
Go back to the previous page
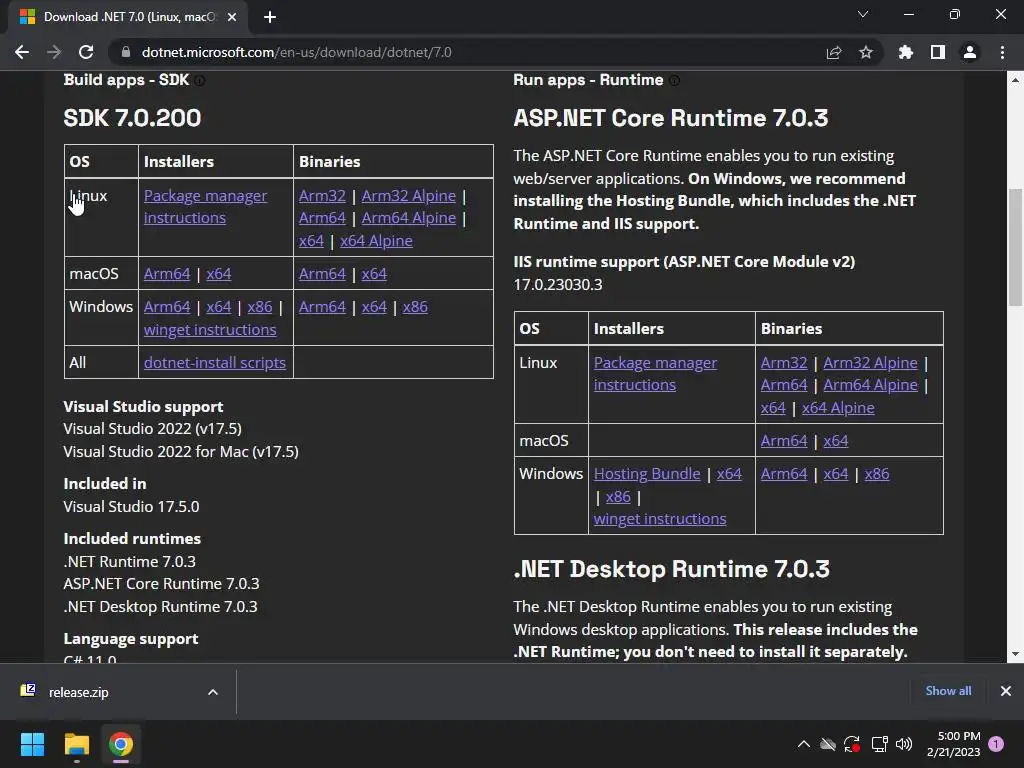pyautogui.click(x=22, y=52)
